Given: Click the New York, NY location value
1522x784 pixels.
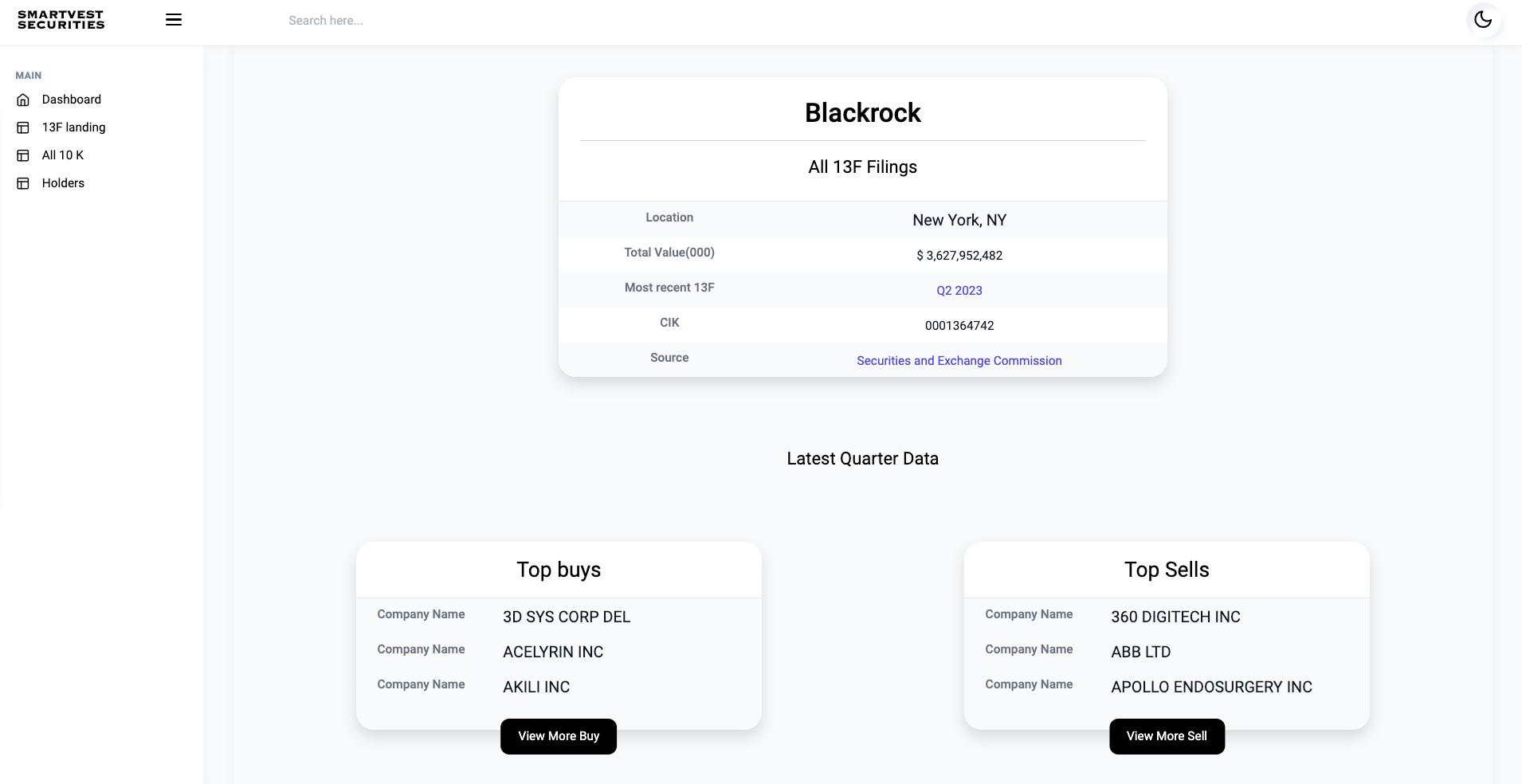Looking at the screenshot, I should click(x=959, y=221).
